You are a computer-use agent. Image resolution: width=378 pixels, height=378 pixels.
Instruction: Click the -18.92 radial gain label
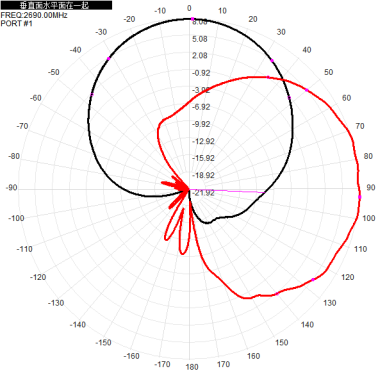coord(203,175)
